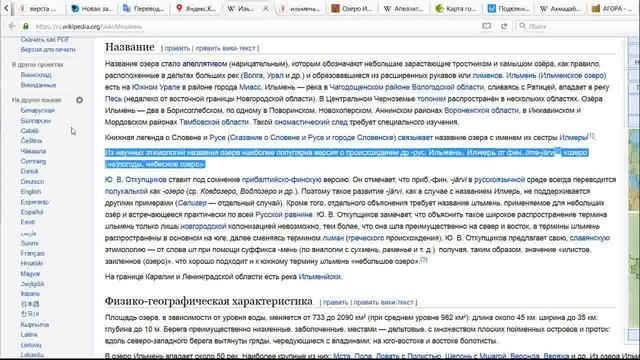Select 'Deutsch' language link
Image resolution: width=640 pixels, height=360 pixels.
(32, 182)
